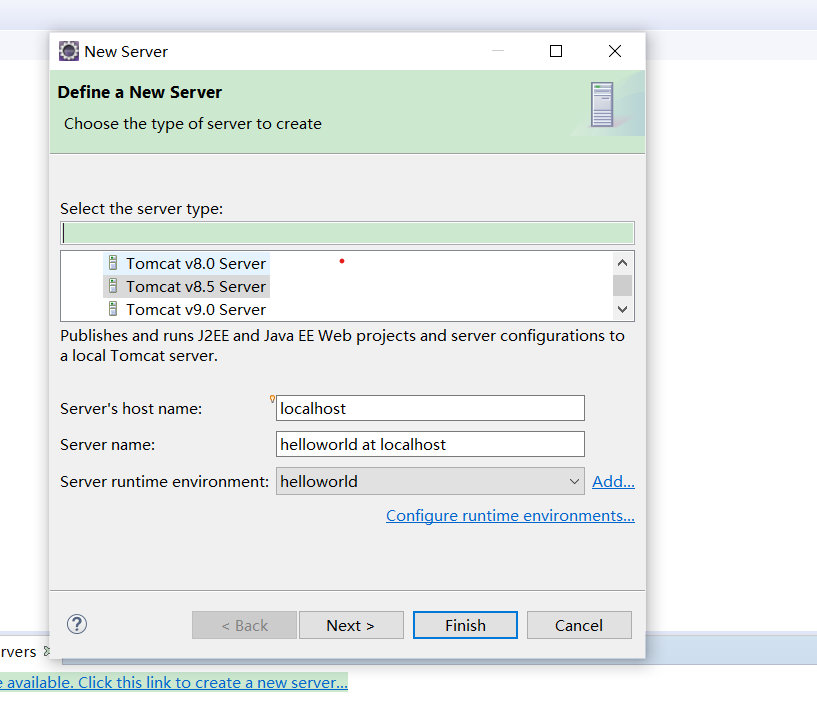
Task: Select the Tomcat v8.0 Server icon
Action: pos(112,263)
